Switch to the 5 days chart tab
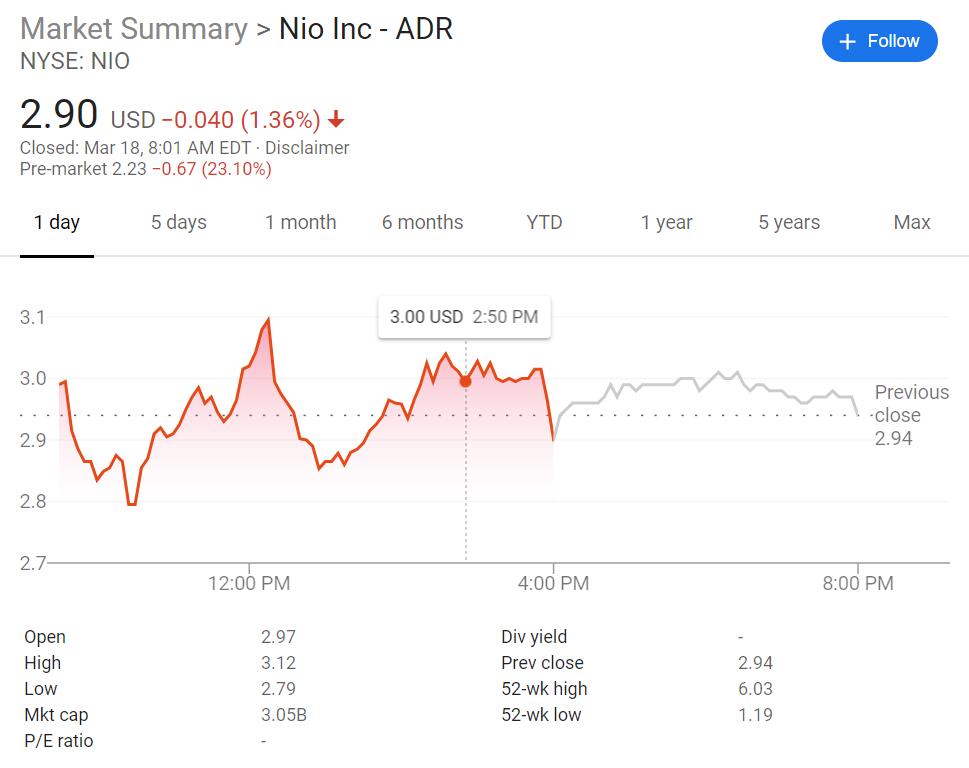 [178, 222]
